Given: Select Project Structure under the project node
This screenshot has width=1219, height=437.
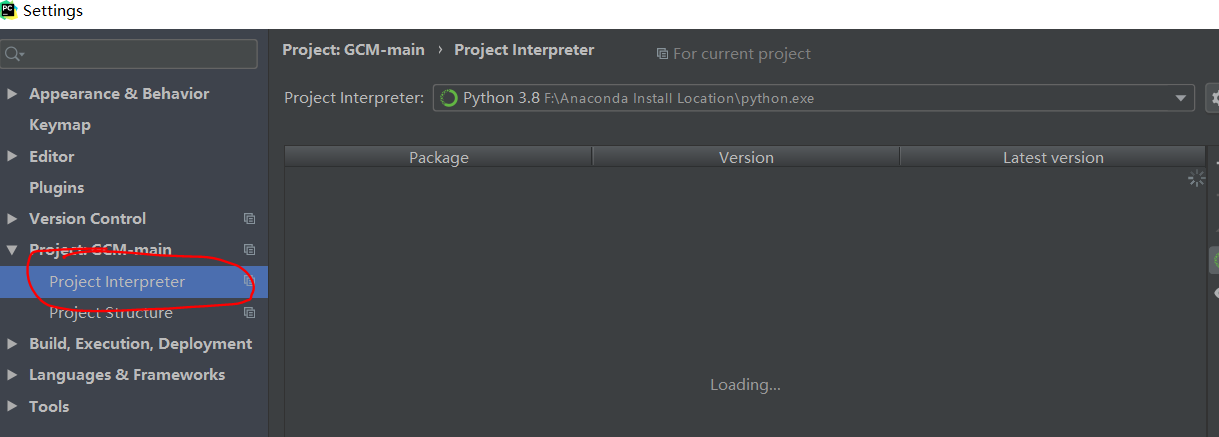Looking at the screenshot, I should pos(111,313).
